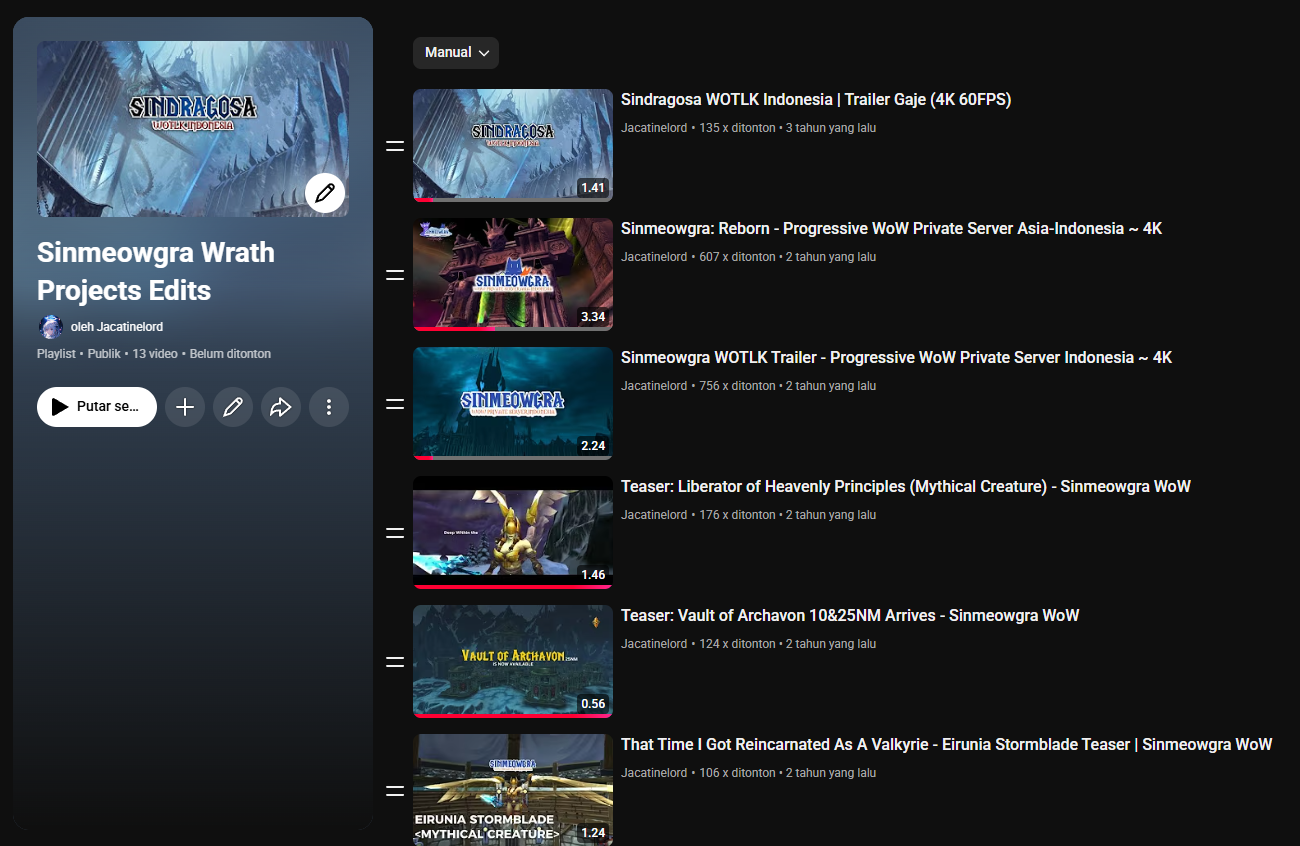Click the Jacatinelord channel name under Sinmeowgra WOTLK Trailer

tap(654, 386)
